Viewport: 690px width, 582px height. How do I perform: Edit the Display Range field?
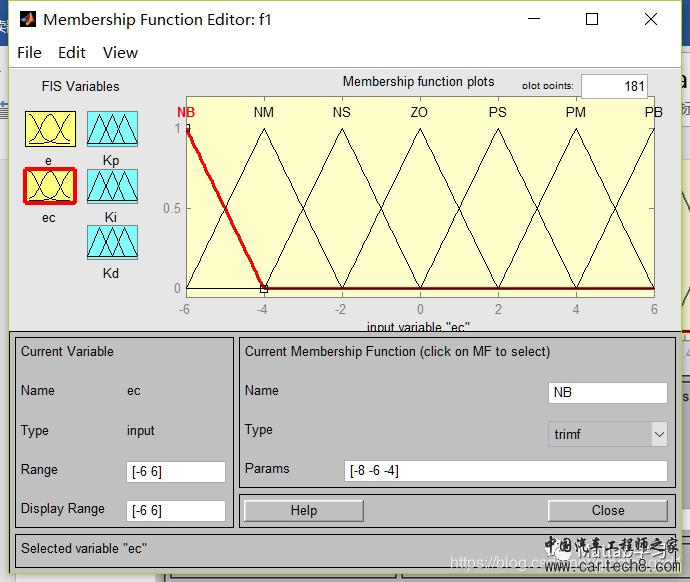(x=176, y=510)
